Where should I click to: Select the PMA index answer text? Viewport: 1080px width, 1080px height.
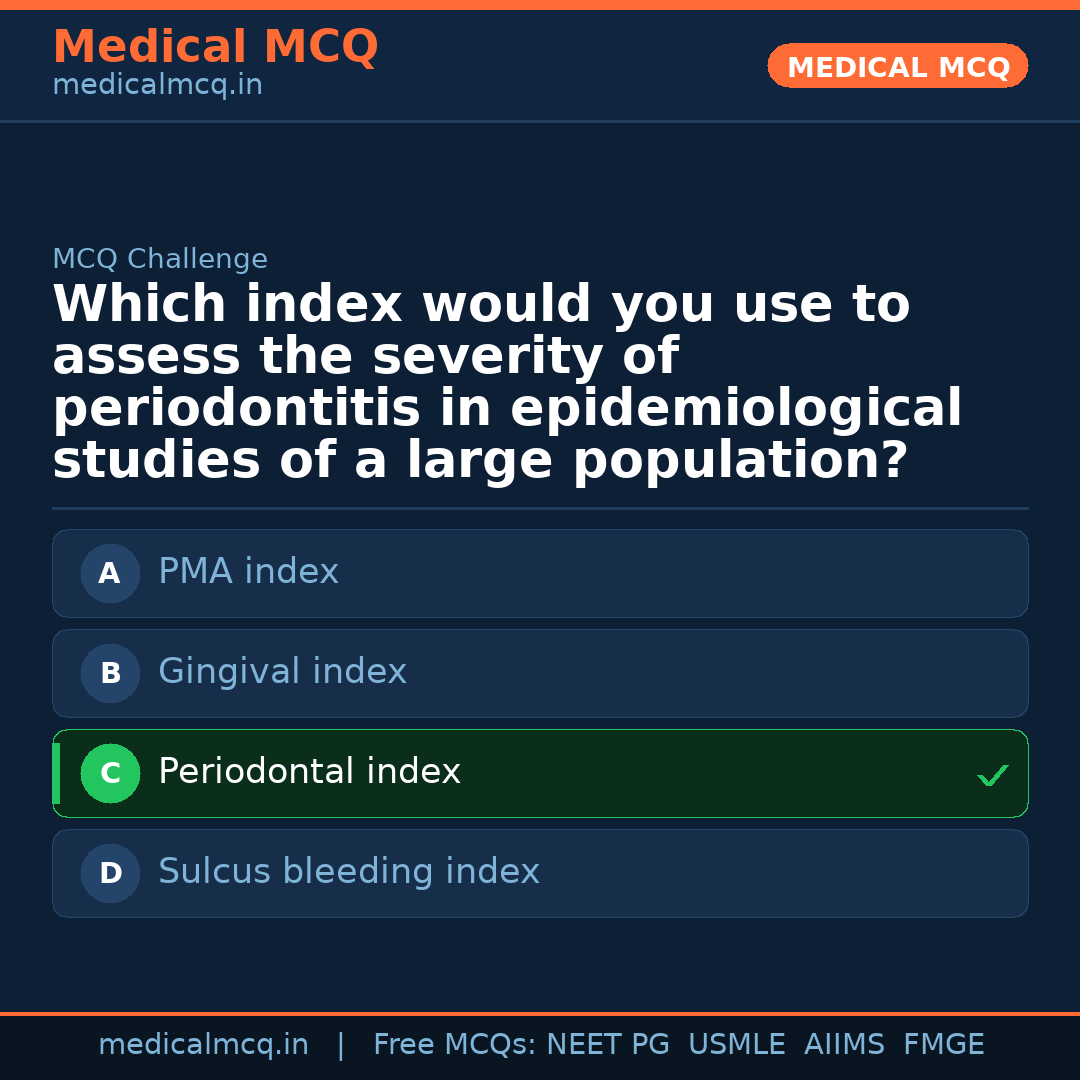[248, 572]
